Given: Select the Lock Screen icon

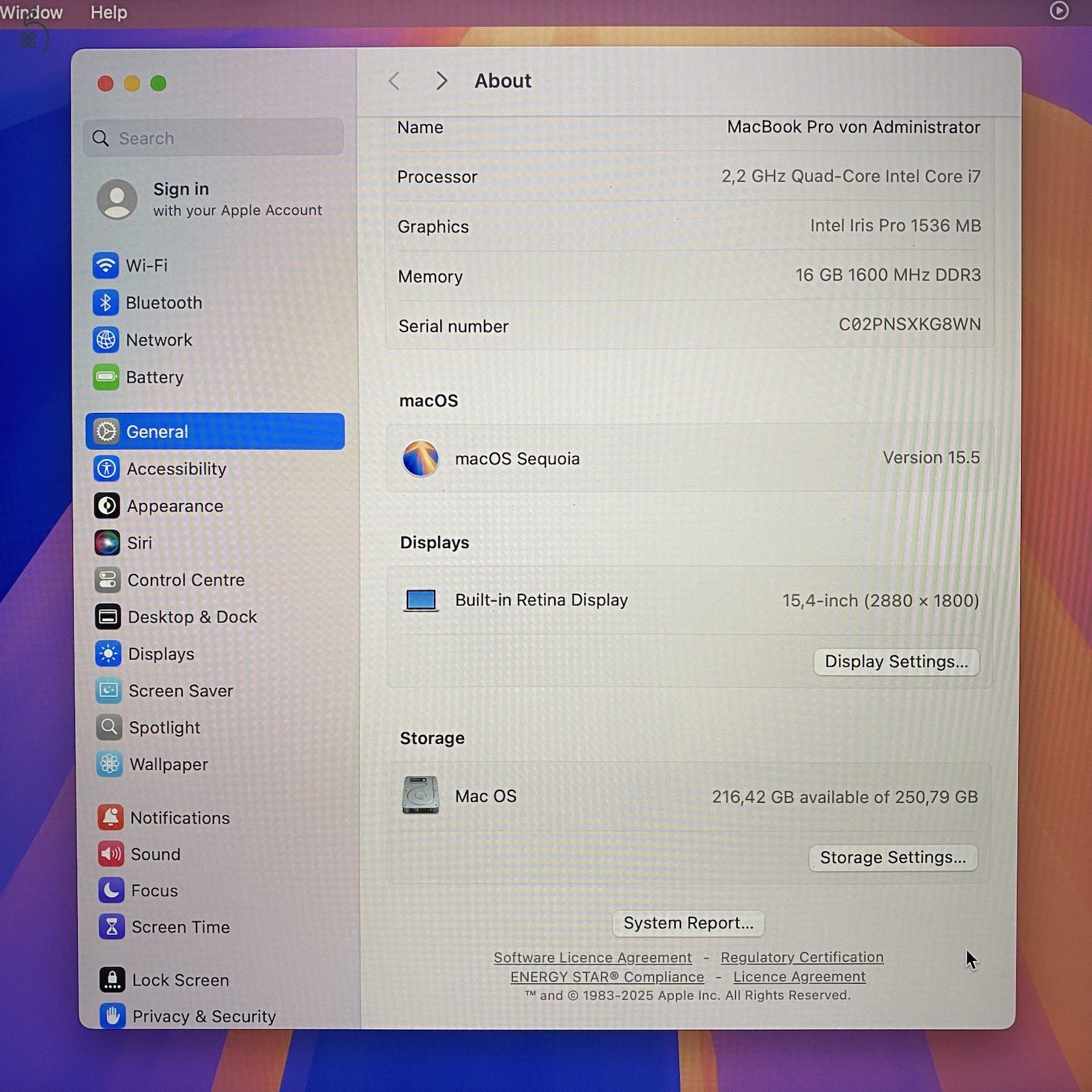Looking at the screenshot, I should (x=112, y=979).
